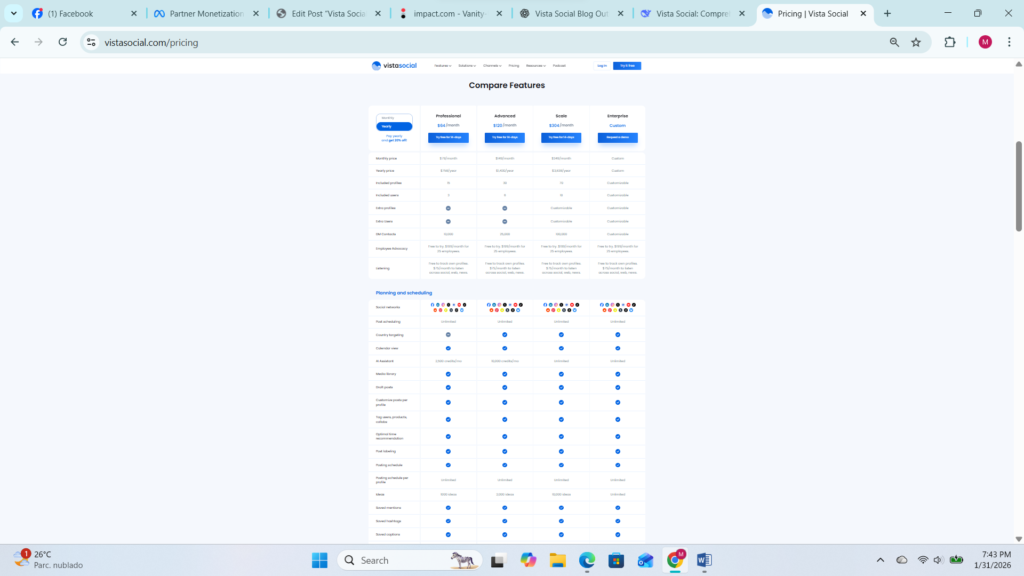Select Monthly billing toggle option
The width and height of the screenshot is (1024, 576).
(x=394, y=118)
